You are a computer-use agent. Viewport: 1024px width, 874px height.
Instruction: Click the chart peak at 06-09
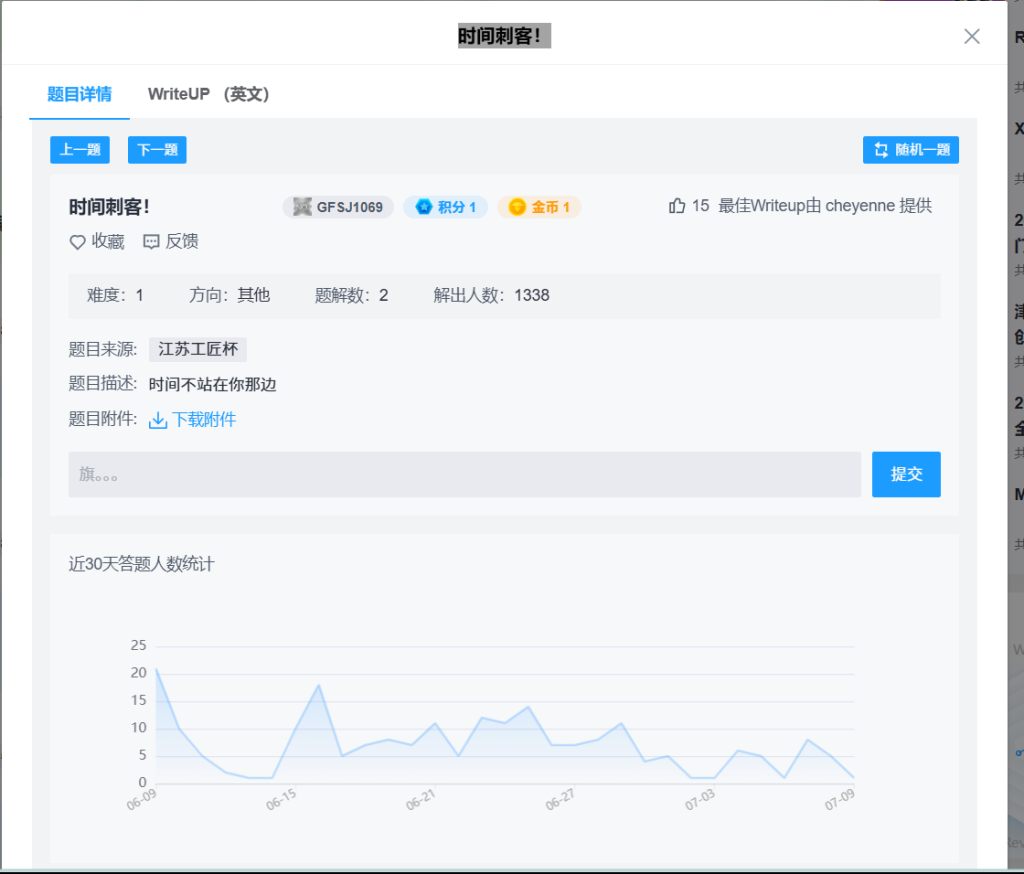tap(156, 668)
